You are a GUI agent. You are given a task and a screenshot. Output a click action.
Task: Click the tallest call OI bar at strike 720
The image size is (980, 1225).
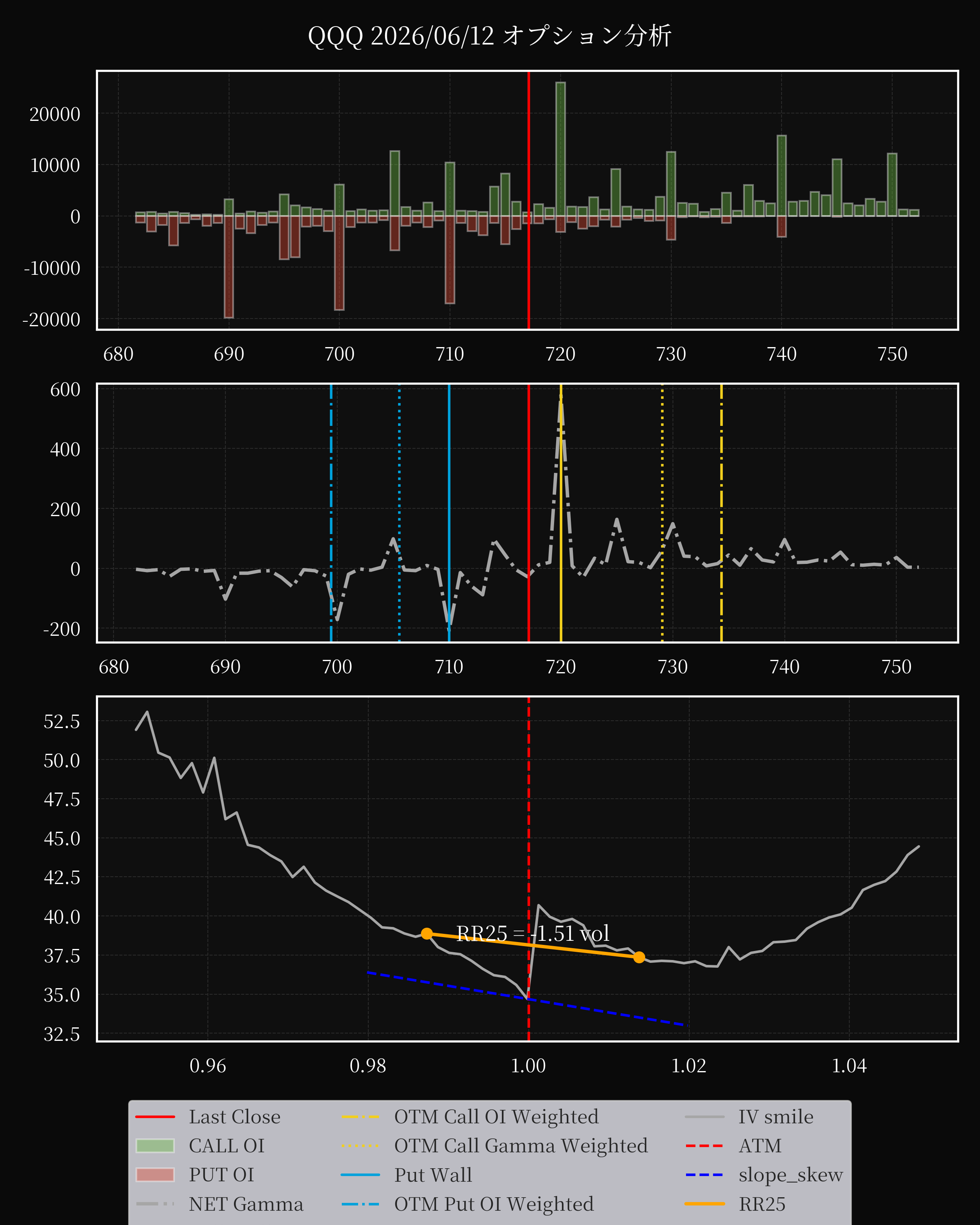tap(561, 149)
